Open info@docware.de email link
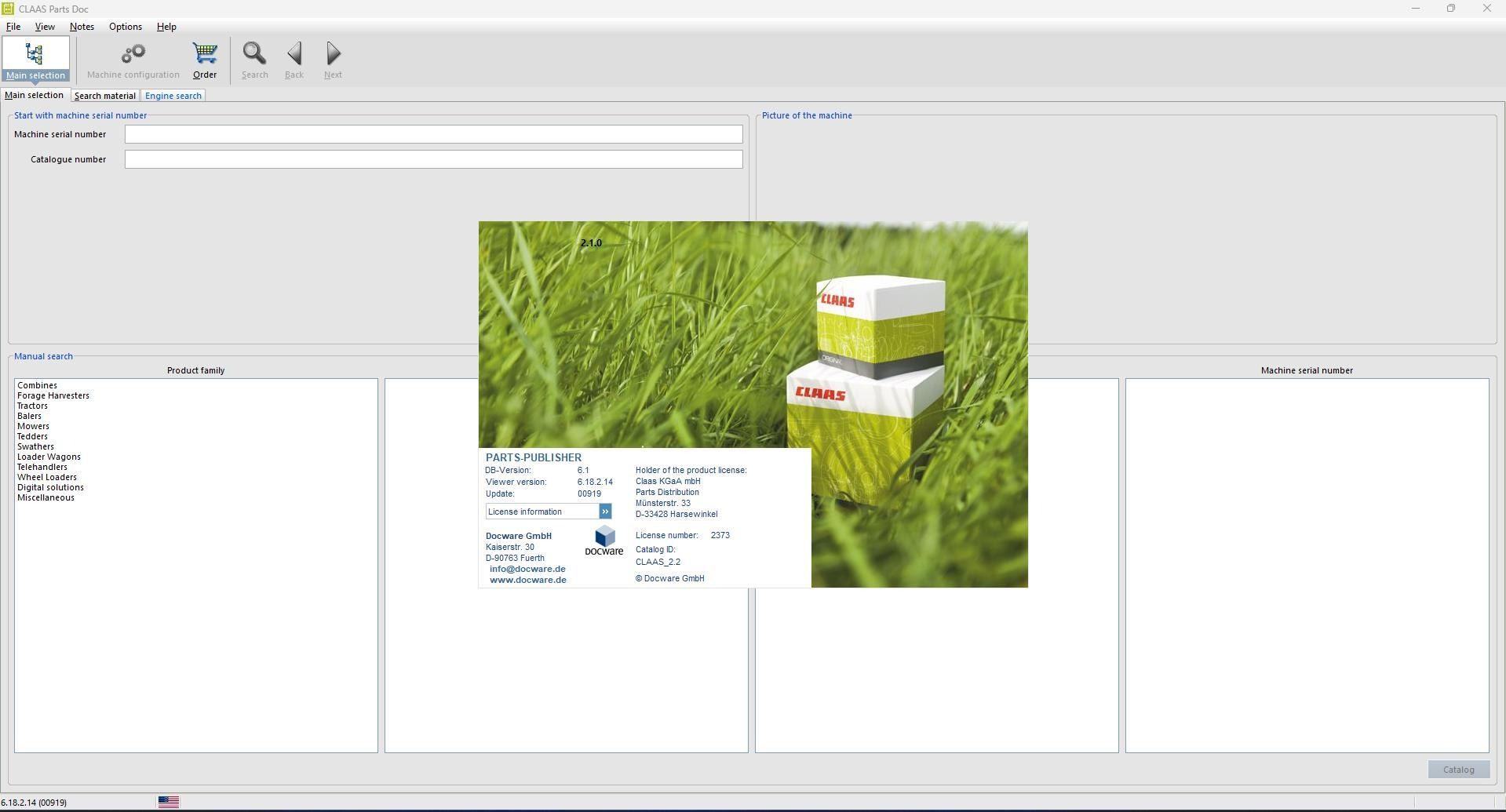Screen dimensions: 1506x812 pyautogui.click(x=527, y=569)
